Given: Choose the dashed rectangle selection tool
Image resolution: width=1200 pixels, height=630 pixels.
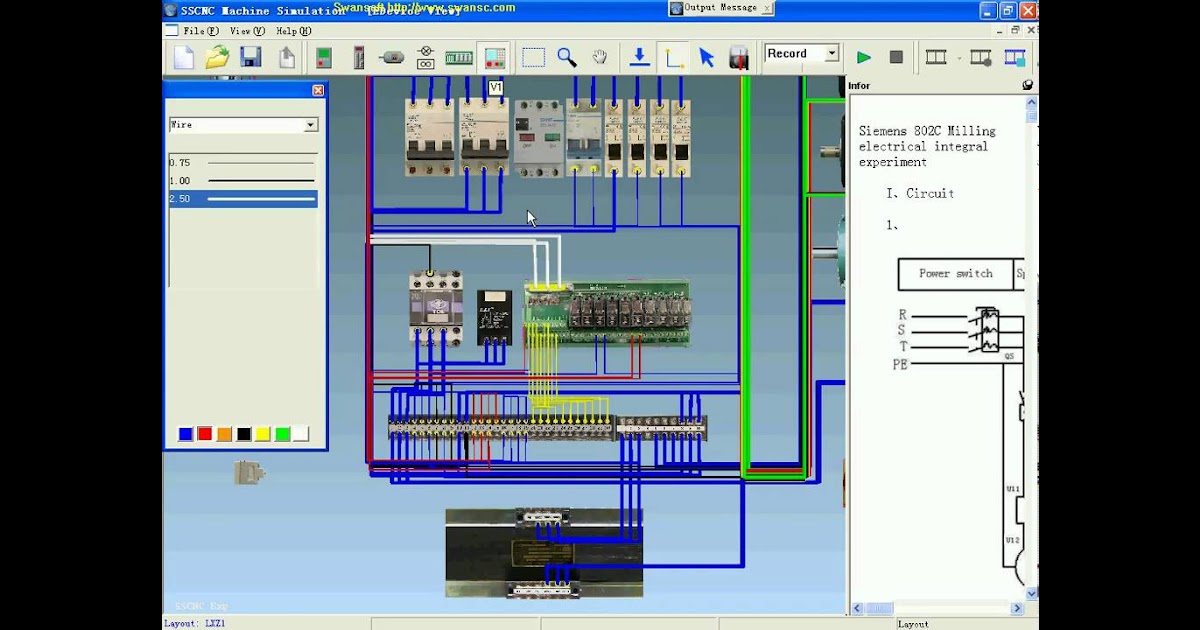Looking at the screenshot, I should point(533,57).
